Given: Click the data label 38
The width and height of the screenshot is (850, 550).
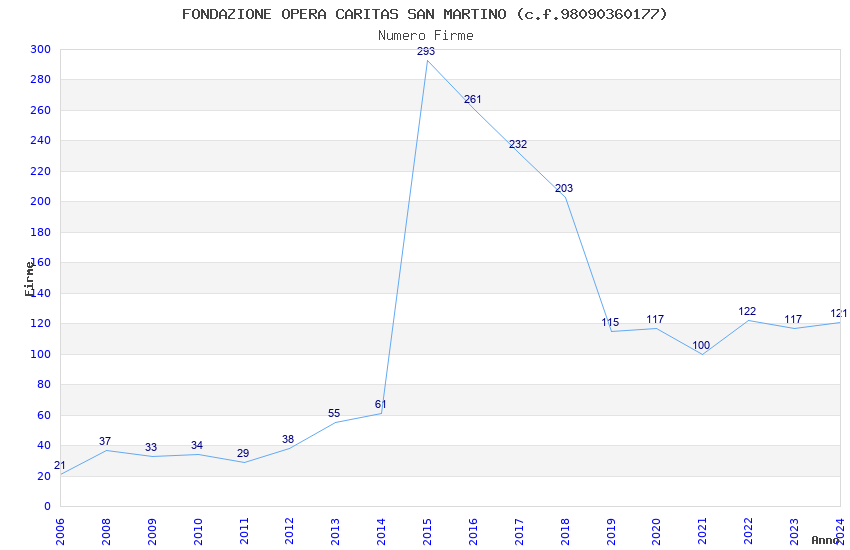Looking at the screenshot, I should click(x=288, y=439).
